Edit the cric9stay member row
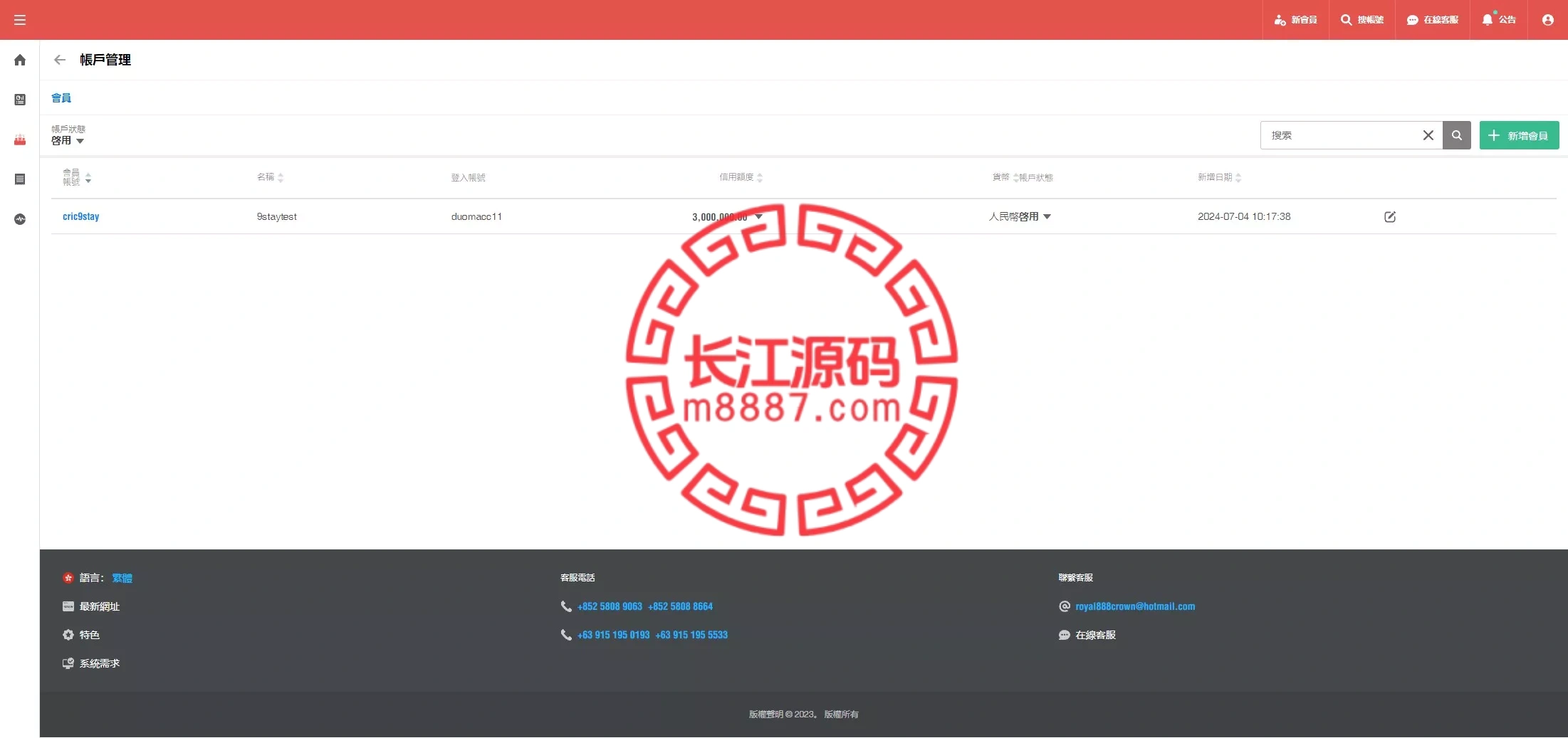Image resolution: width=1568 pixels, height=738 pixels. coord(1390,216)
